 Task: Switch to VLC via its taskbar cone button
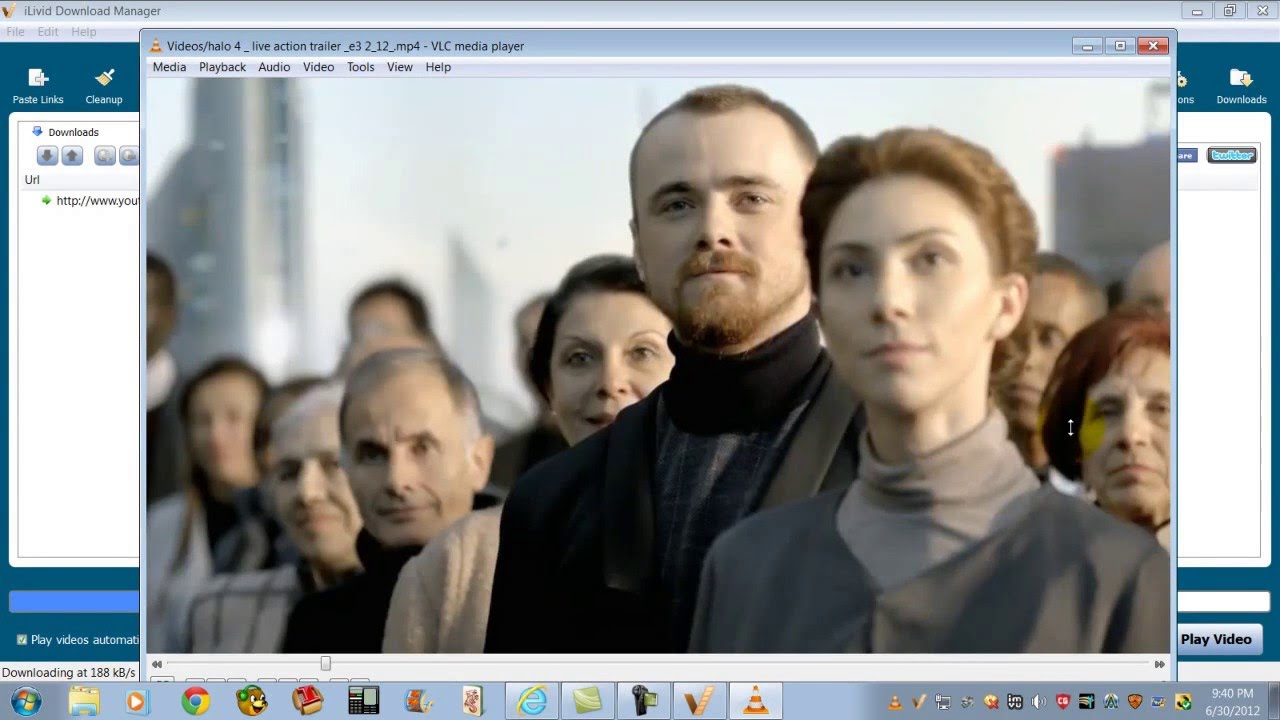point(755,701)
